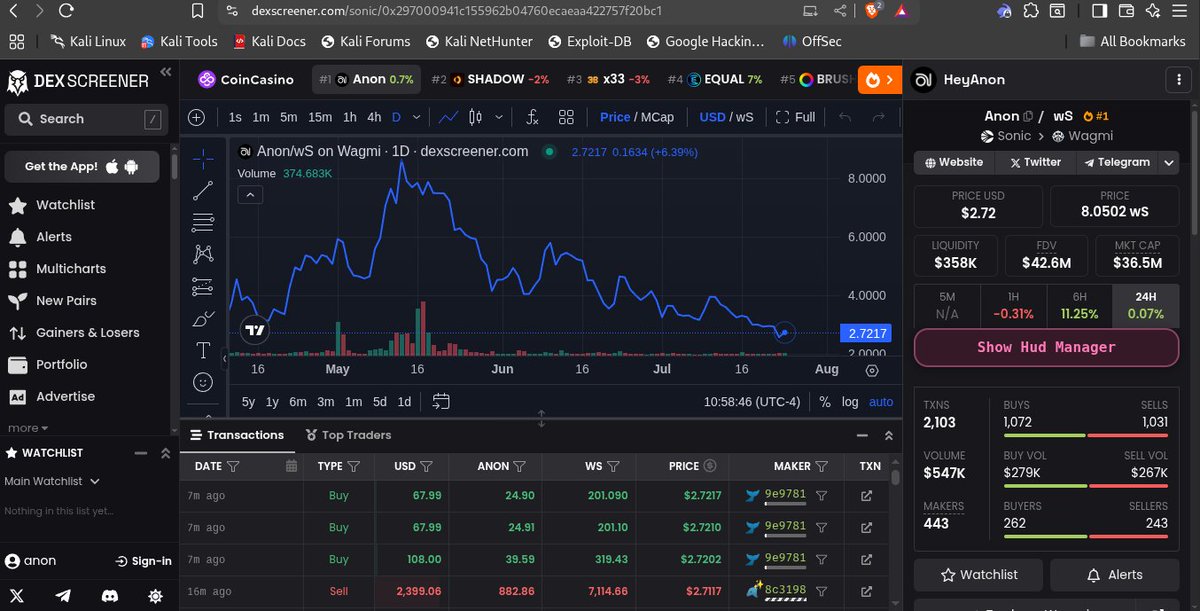Open the Transactions tab
The image size is (1200, 611).
(237, 435)
